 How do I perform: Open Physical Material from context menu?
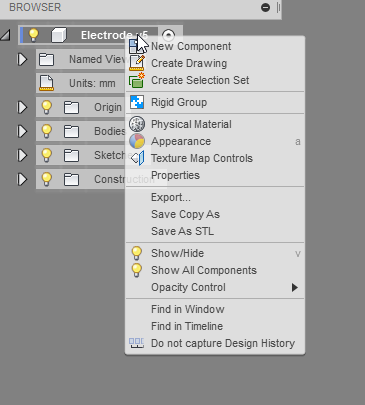coord(215,124)
